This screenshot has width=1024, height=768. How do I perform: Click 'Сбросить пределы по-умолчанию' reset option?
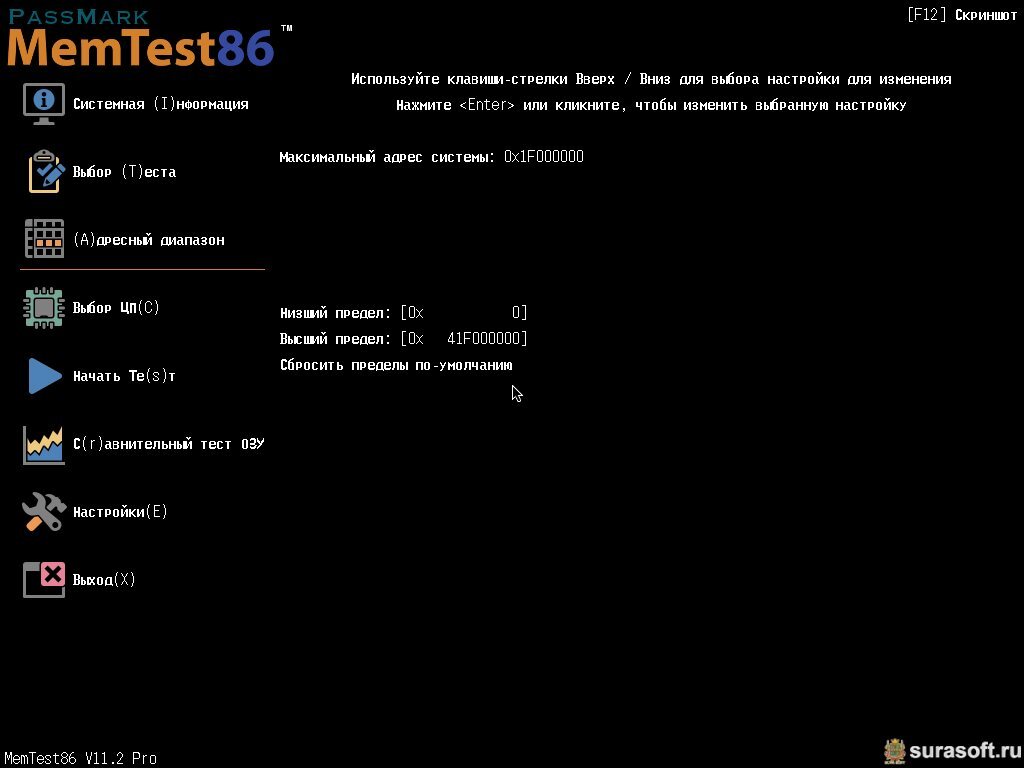click(x=396, y=365)
